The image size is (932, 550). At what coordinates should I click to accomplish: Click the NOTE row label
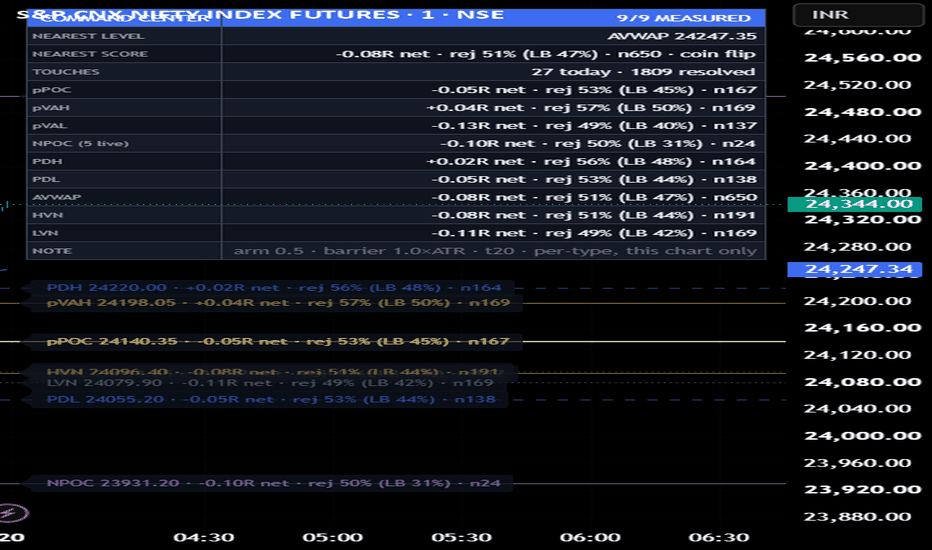tap(52, 250)
